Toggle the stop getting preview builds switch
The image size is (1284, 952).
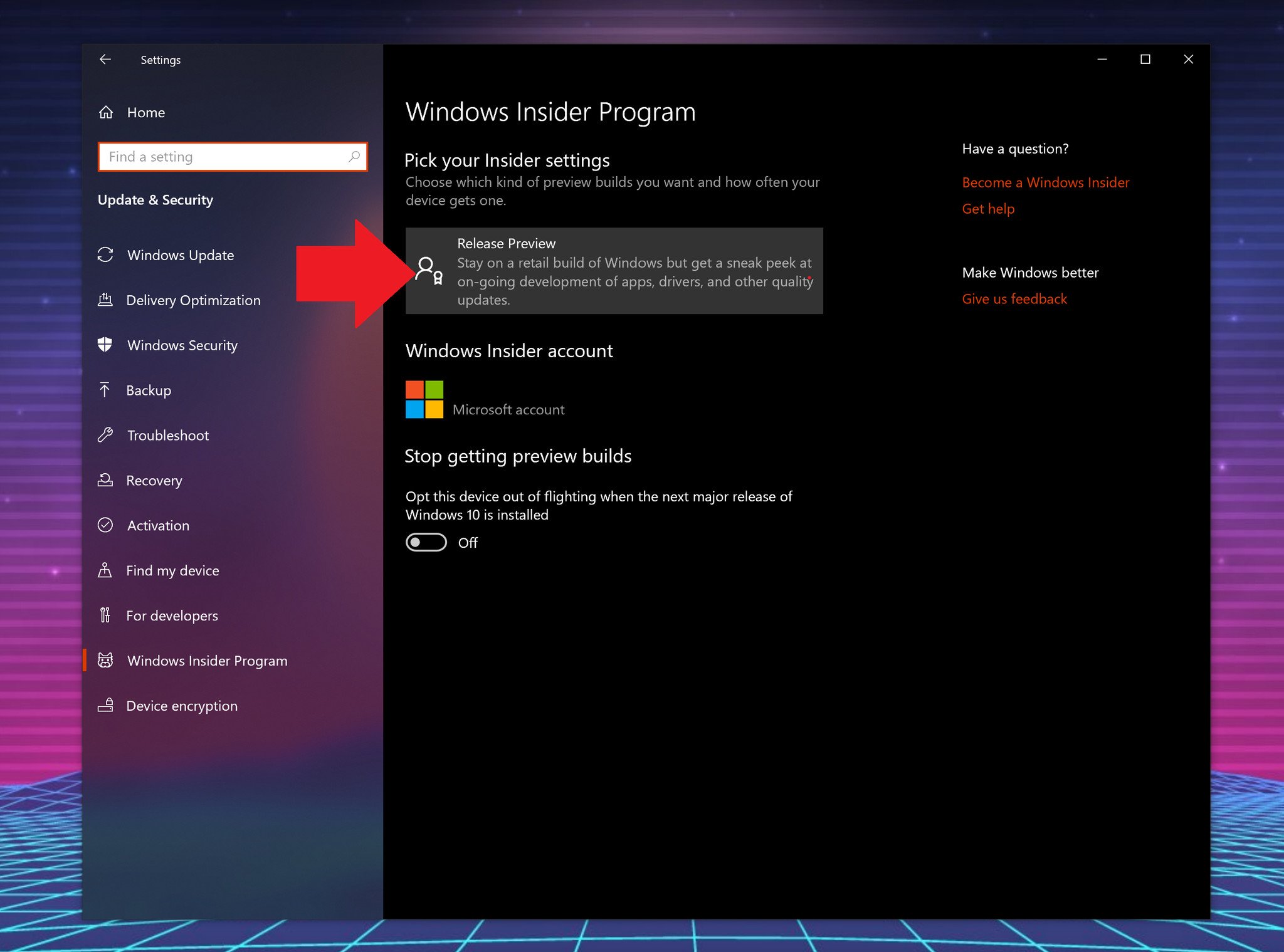pos(426,542)
